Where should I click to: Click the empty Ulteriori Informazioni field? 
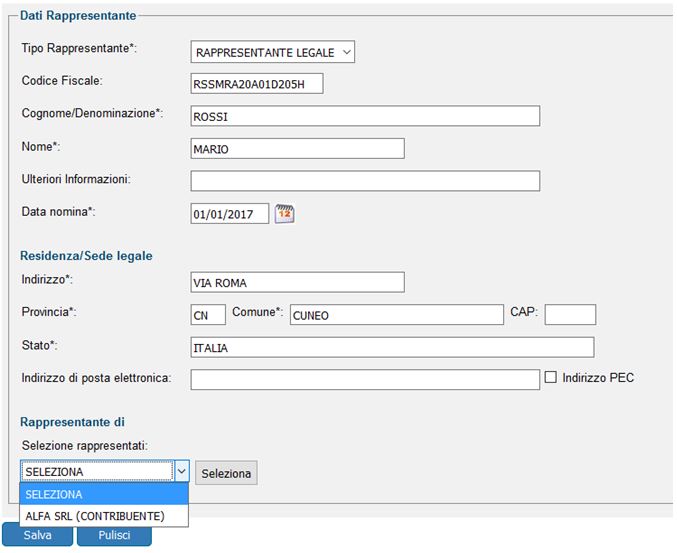pos(365,181)
